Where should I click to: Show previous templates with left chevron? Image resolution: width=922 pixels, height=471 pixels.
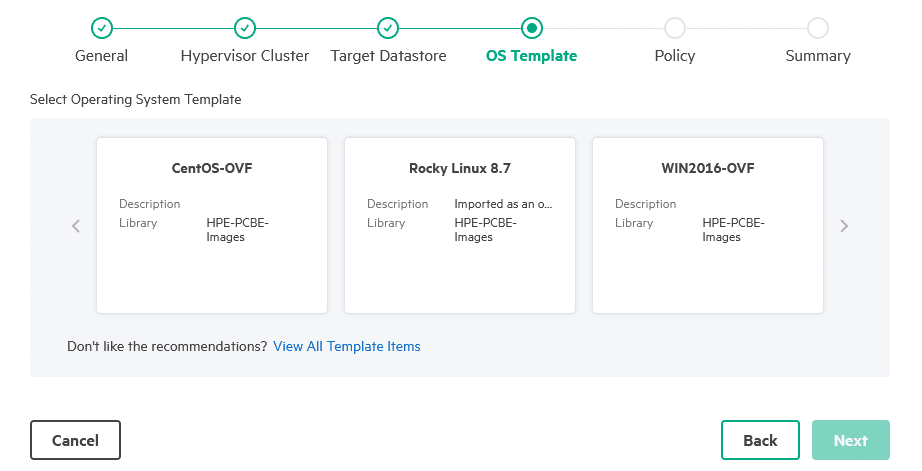tap(76, 226)
